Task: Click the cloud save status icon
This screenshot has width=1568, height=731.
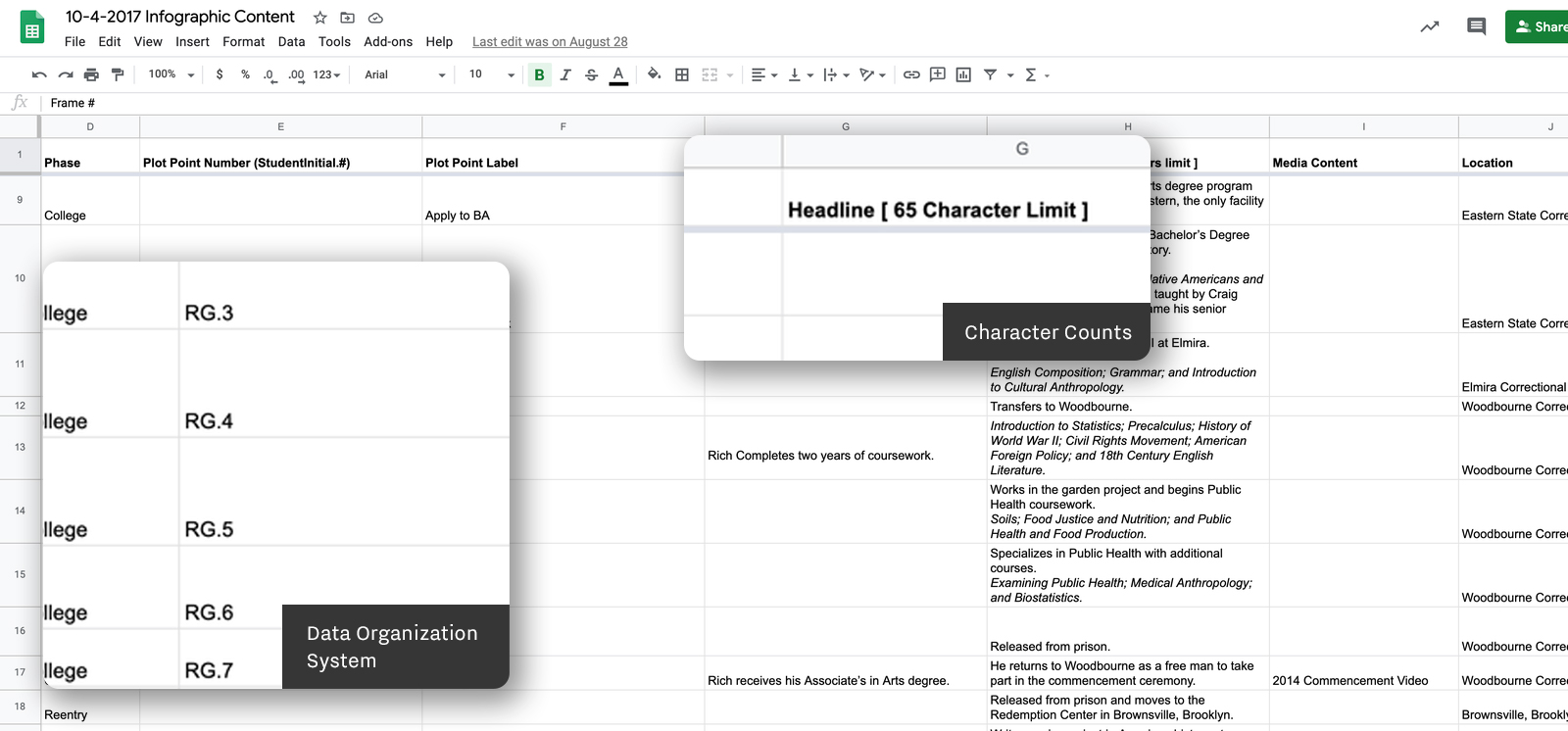Action: point(375,18)
